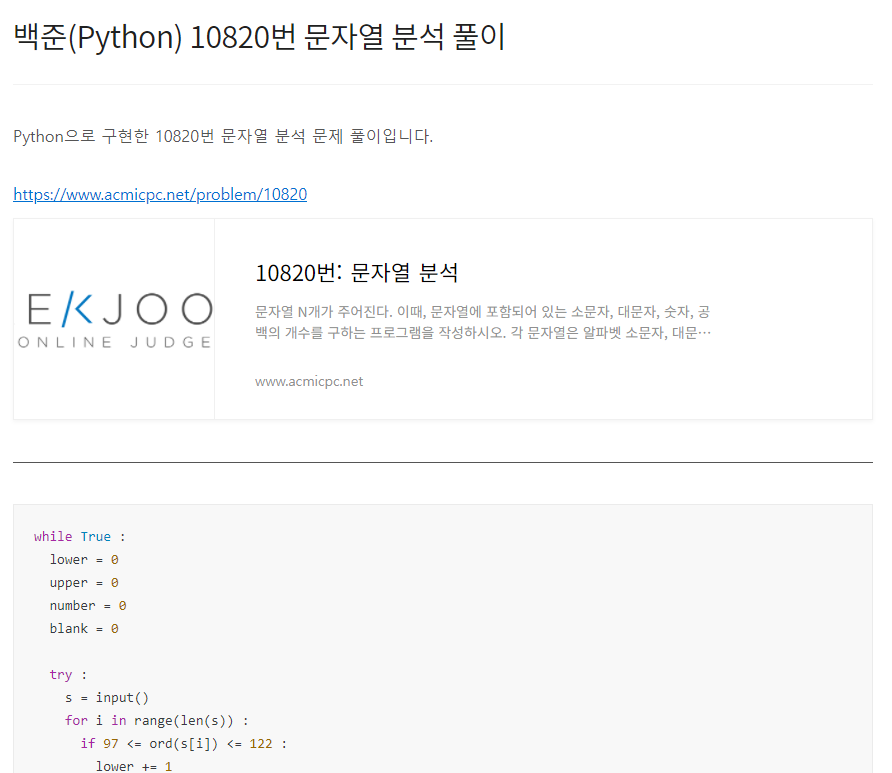Viewport: 892px width, 773px height.
Task: Open the '10820번: 문자열 분석' card title
Action: click(x=356, y=273)
